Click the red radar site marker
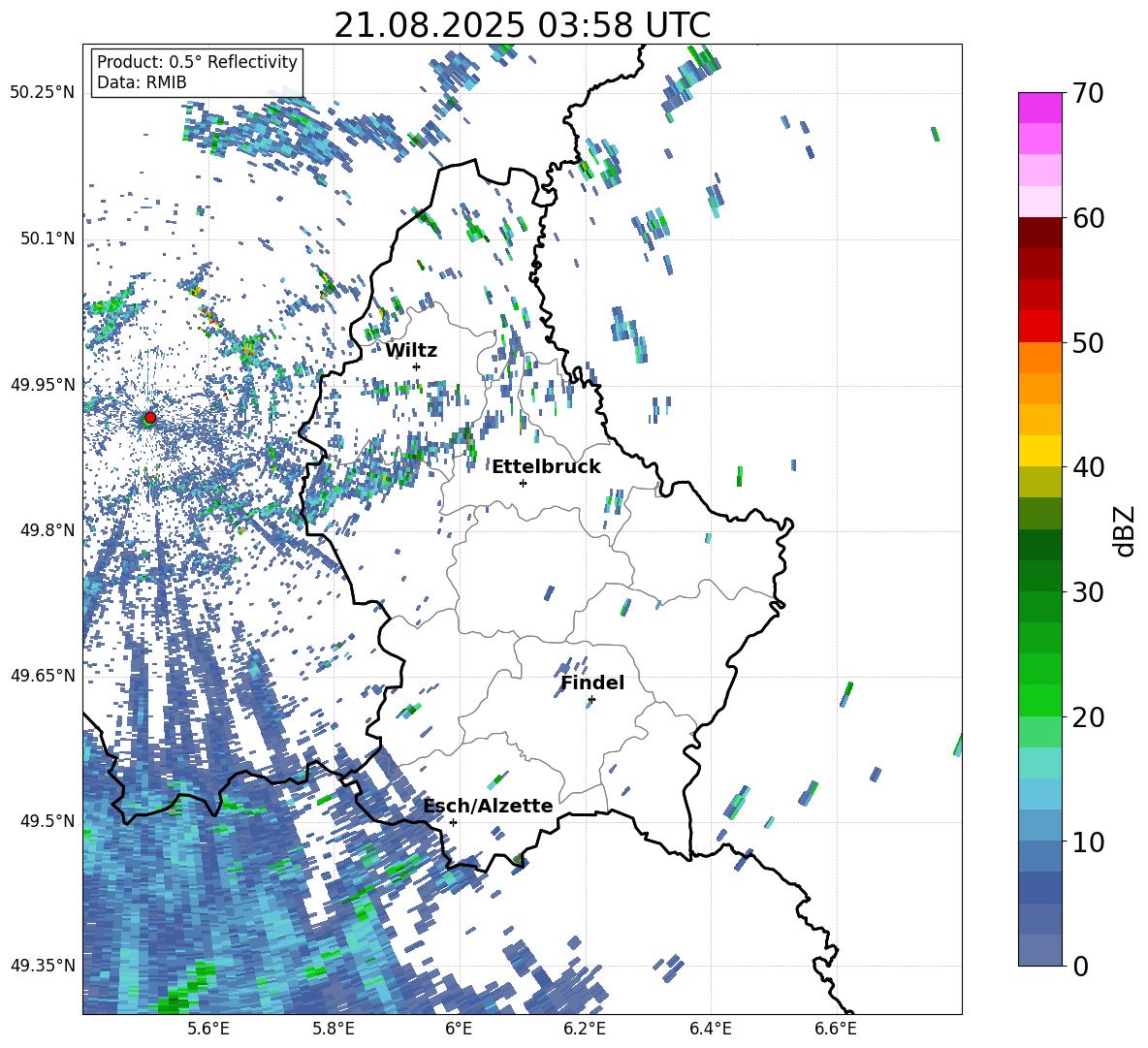The height and width of the screenshot is (1048, 1148). click(x=150, y=417)
